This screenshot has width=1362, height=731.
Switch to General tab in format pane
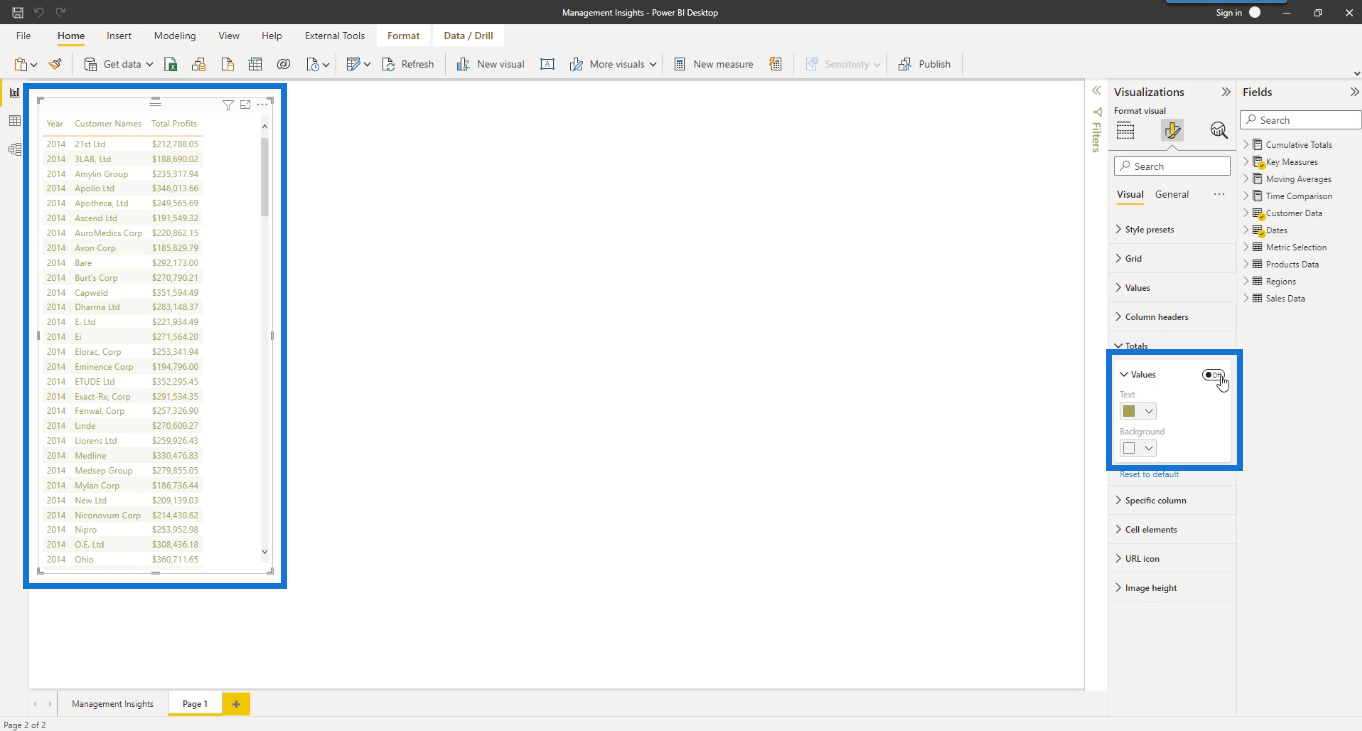pos(1172,195)
